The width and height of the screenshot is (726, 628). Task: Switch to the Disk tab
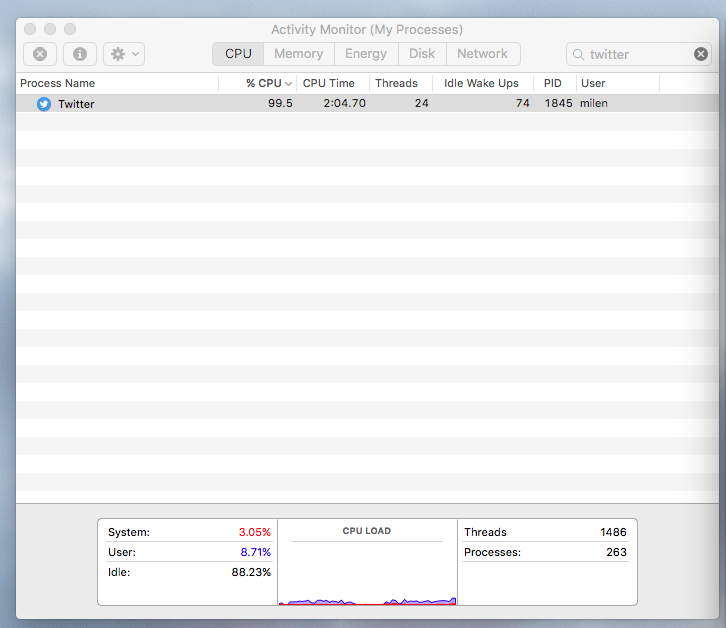422,54
